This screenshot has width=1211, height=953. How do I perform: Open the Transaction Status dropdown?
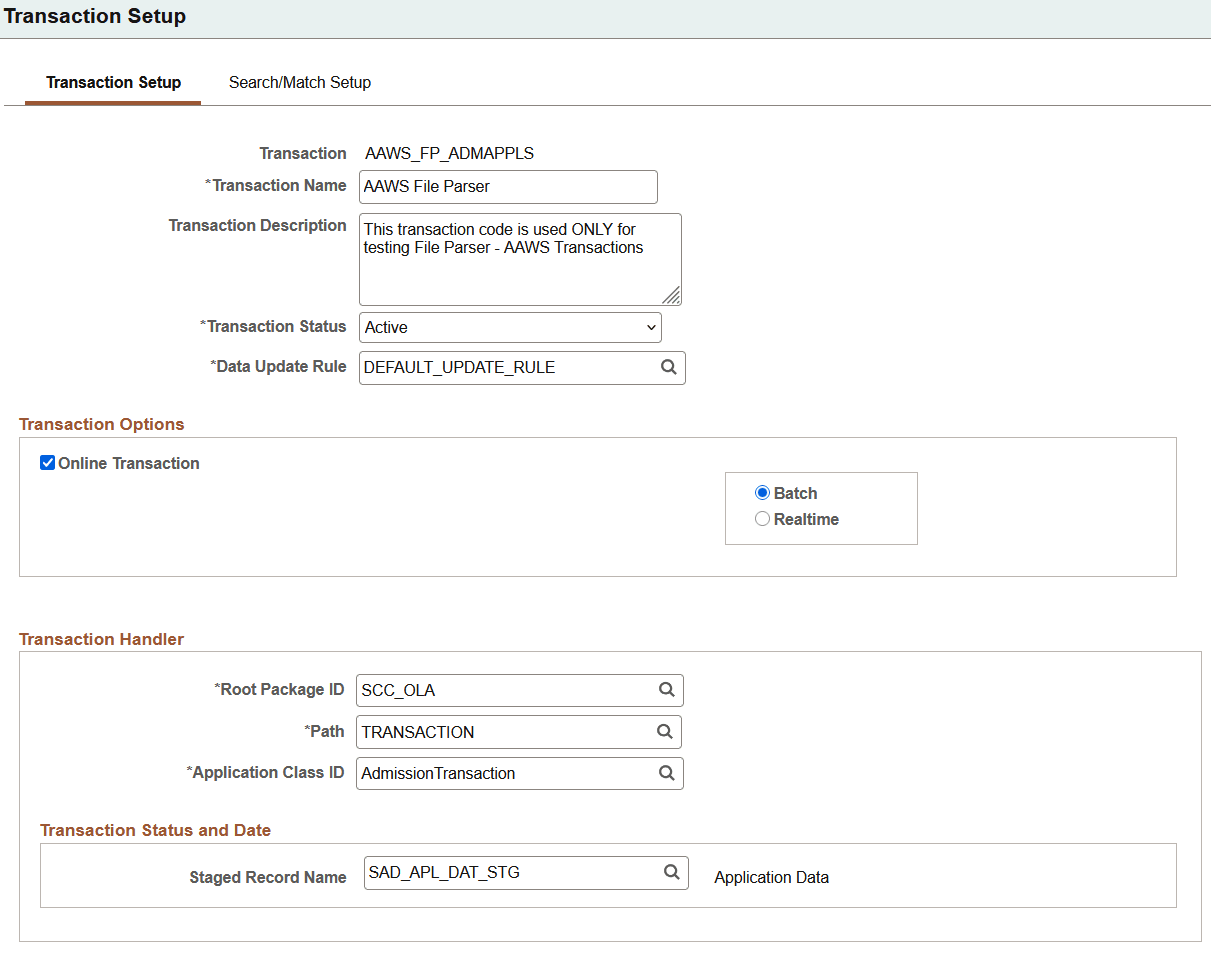650,327
